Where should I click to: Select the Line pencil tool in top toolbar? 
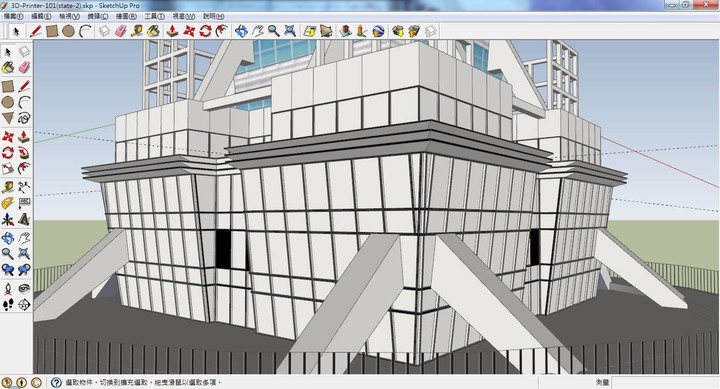pyautogui.click(x=35, y=31)
